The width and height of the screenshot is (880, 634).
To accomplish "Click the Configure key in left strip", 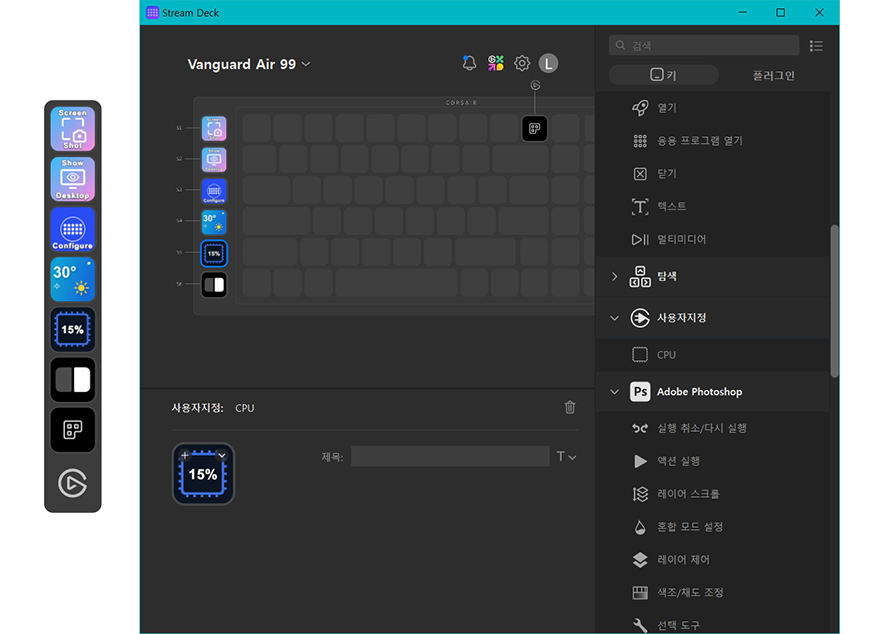I will [72, 229].
